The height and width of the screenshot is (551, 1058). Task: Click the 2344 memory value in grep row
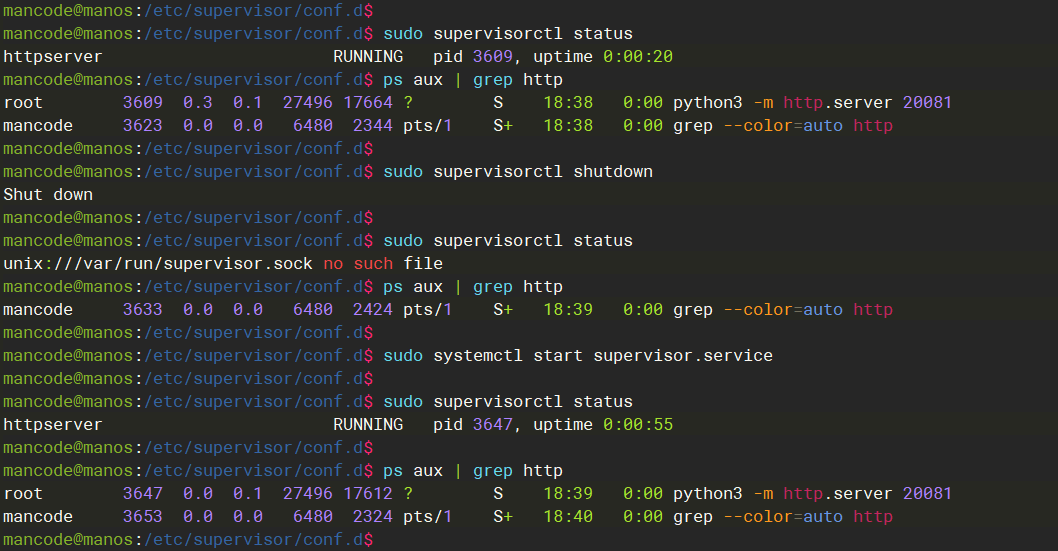point(373,126)
